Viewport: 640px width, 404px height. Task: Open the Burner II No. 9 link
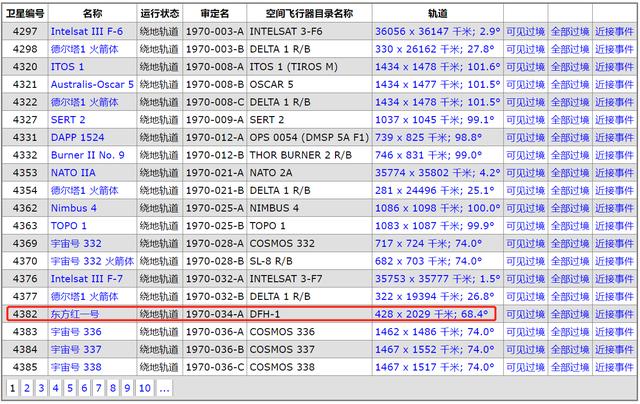(x=88, y=155)
